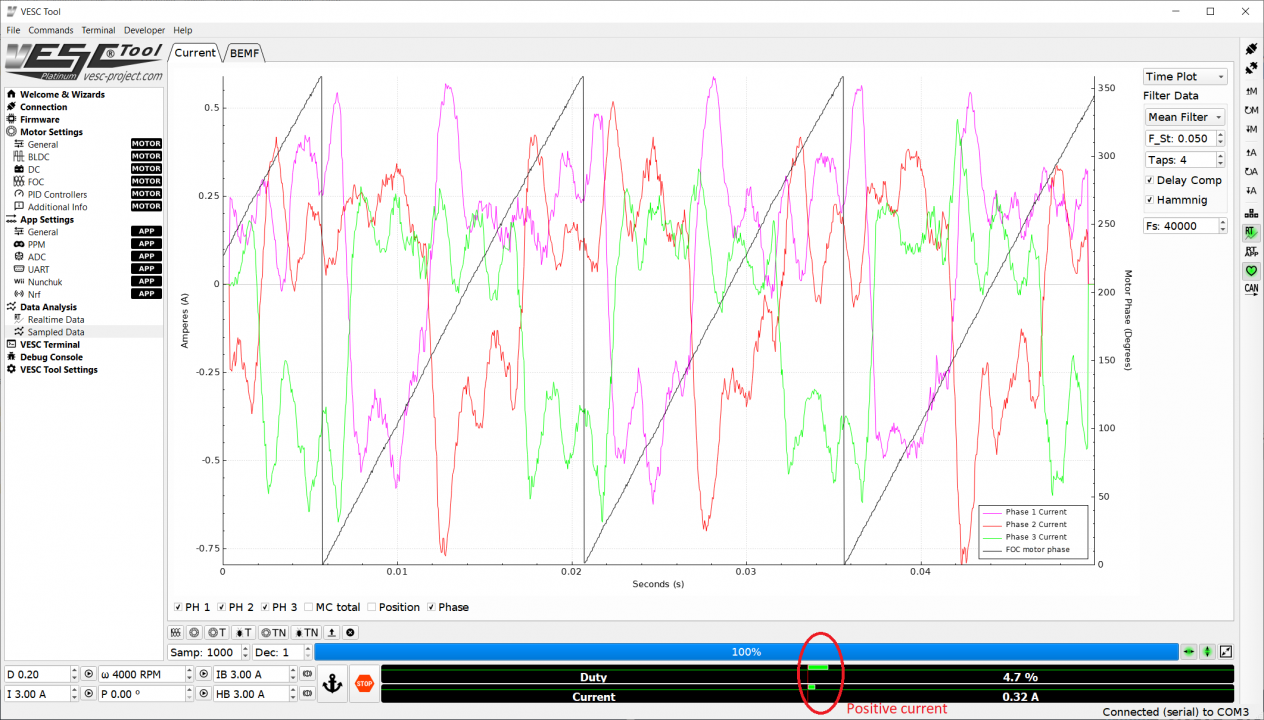Click the circle-TN sampling icon
The image size is (1264, 720).
click(x=273, y=632)
